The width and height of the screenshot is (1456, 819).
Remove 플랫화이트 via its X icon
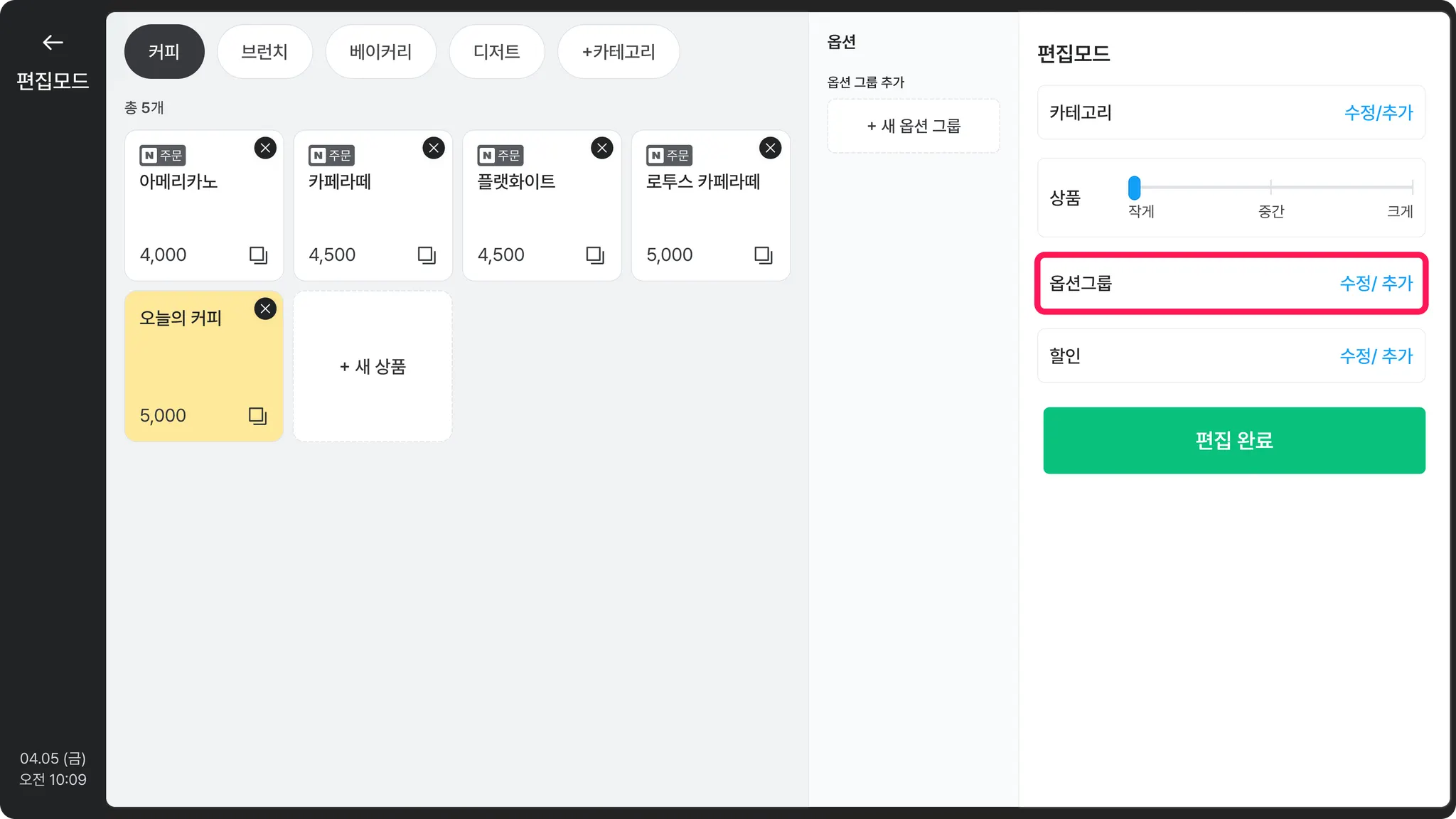coord(602,148)
